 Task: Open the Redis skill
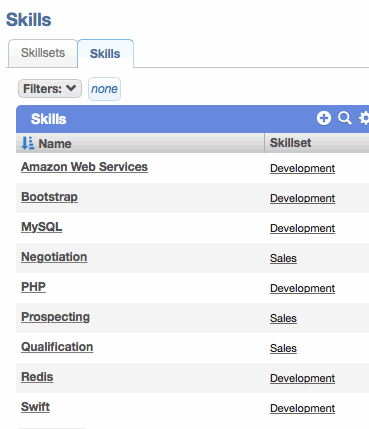[37, 377]
